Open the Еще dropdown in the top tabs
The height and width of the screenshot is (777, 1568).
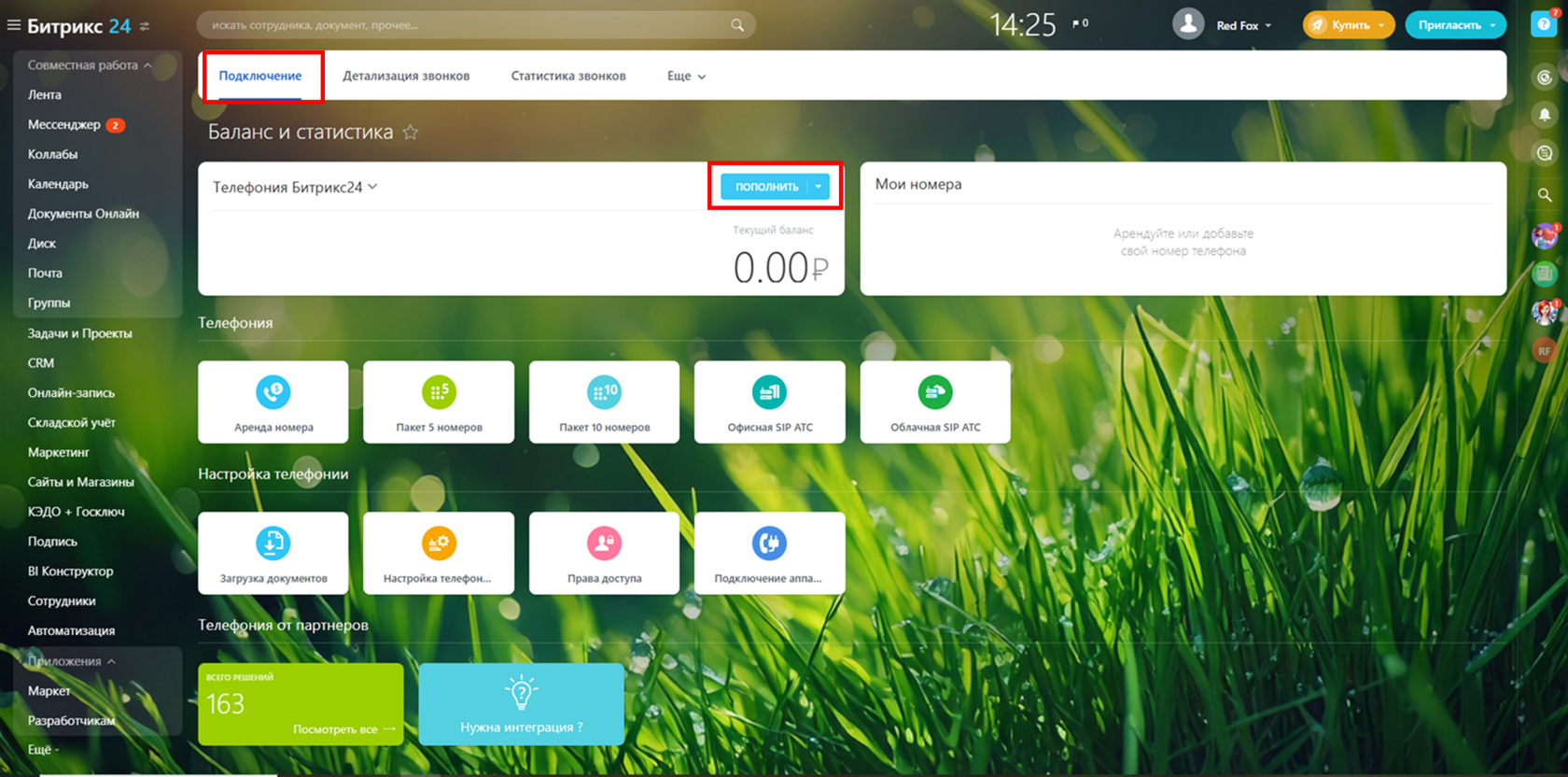click(686, 77)
